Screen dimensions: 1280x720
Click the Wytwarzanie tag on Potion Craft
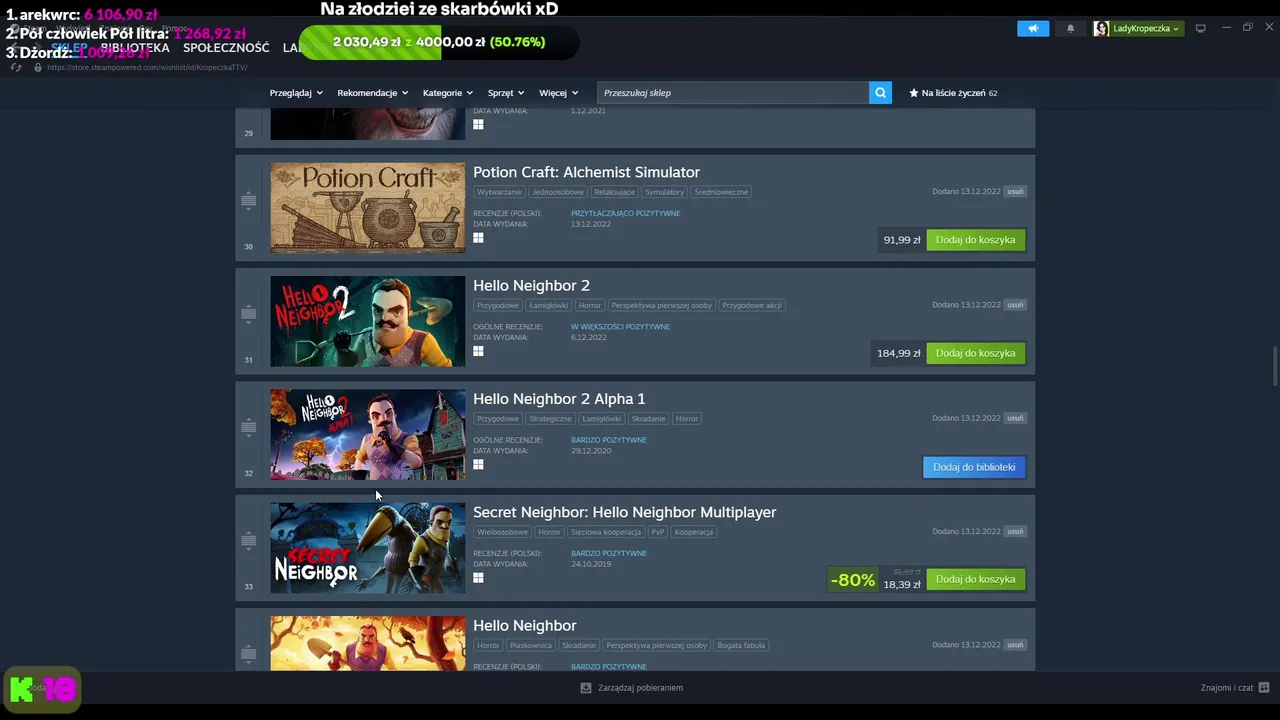499,192
